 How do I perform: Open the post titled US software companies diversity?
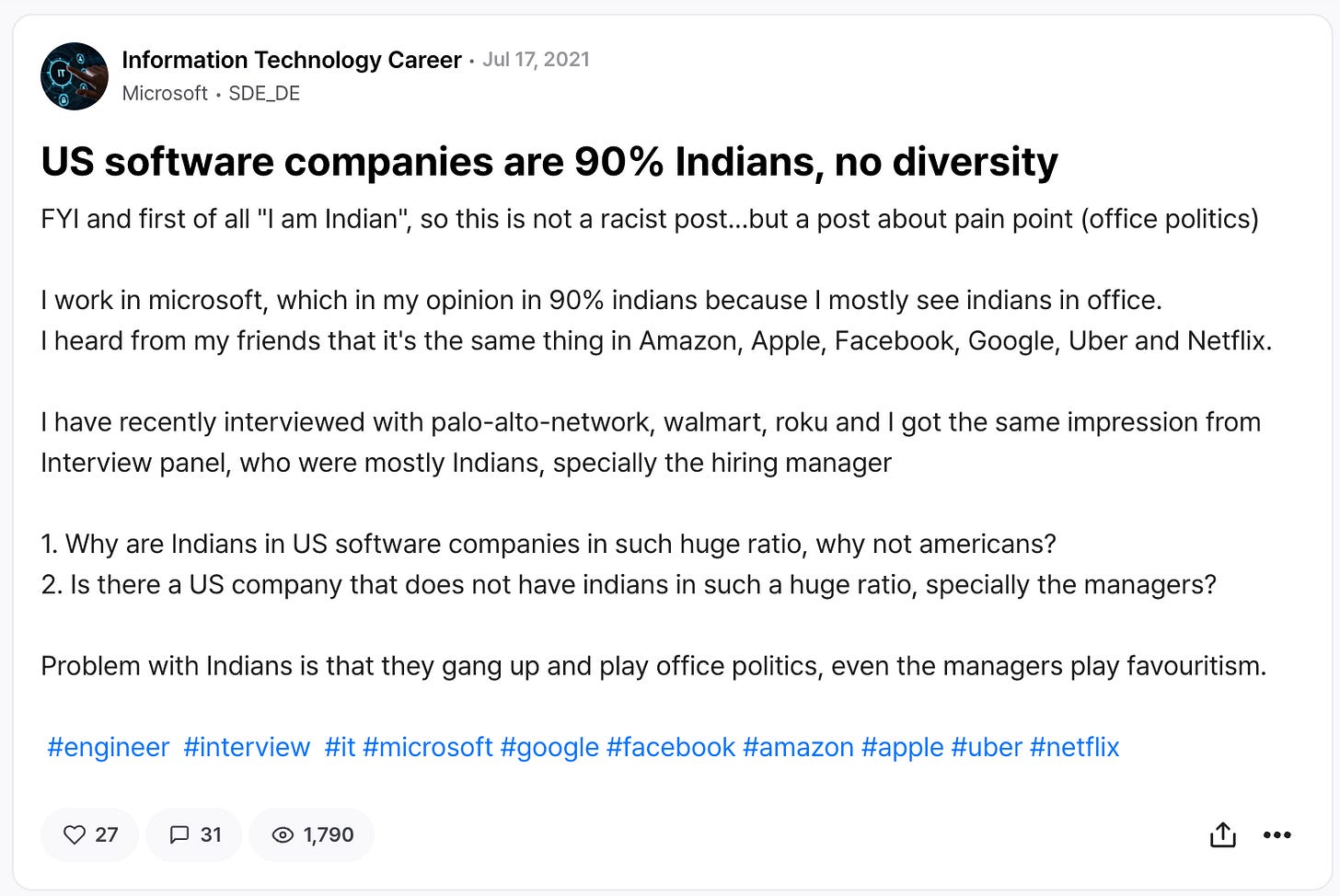coord(549,161)
